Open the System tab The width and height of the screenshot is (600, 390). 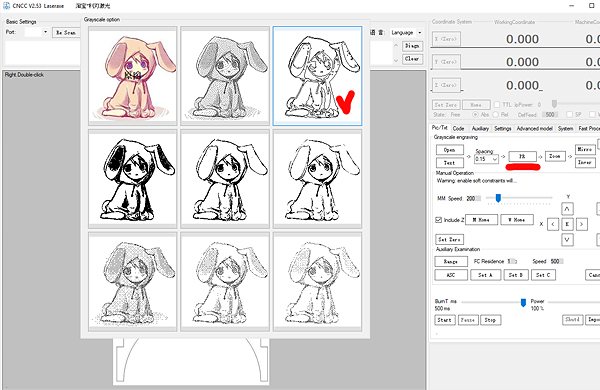[565, 129]
